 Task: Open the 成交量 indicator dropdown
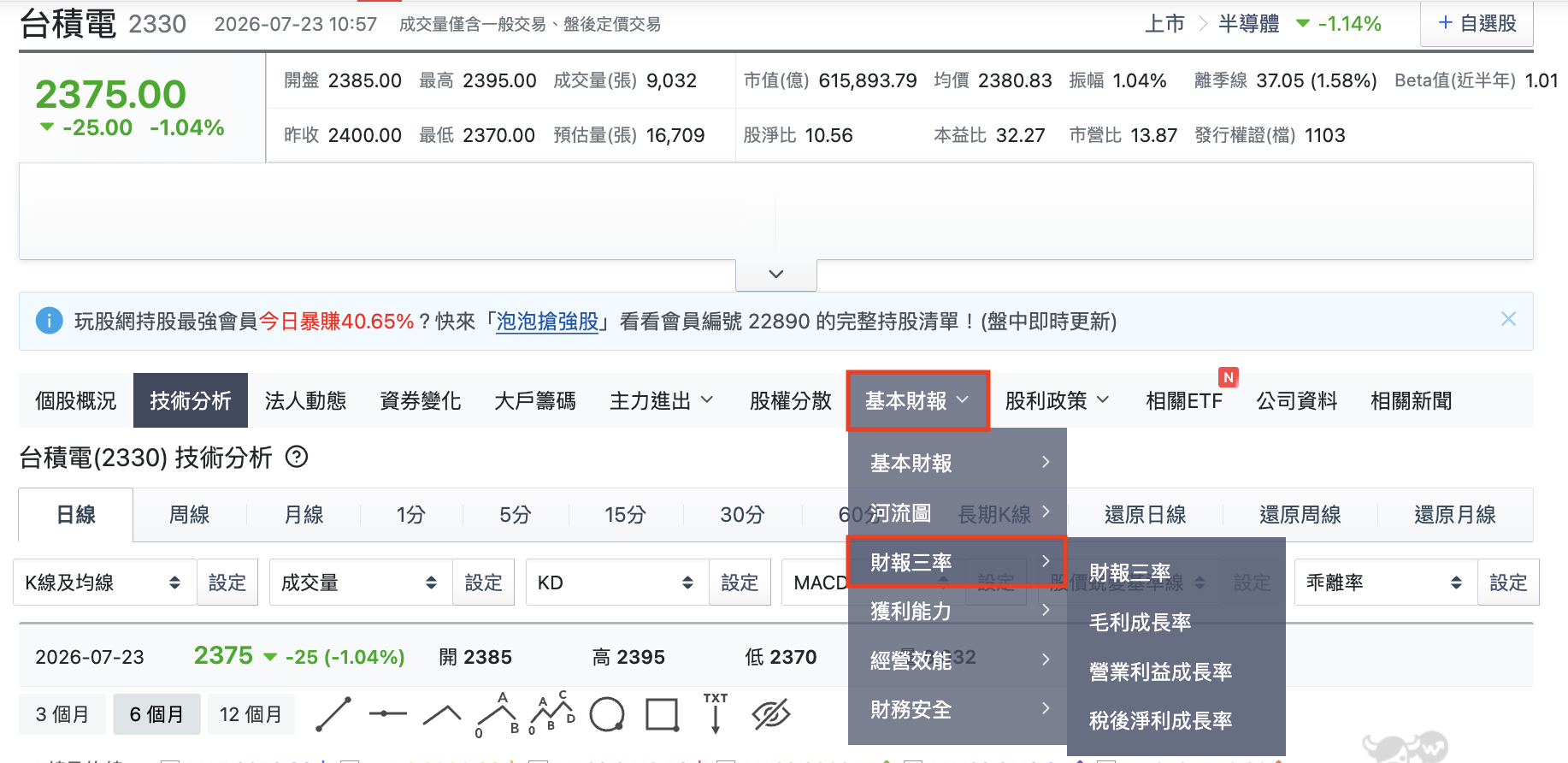click(361, 583)
